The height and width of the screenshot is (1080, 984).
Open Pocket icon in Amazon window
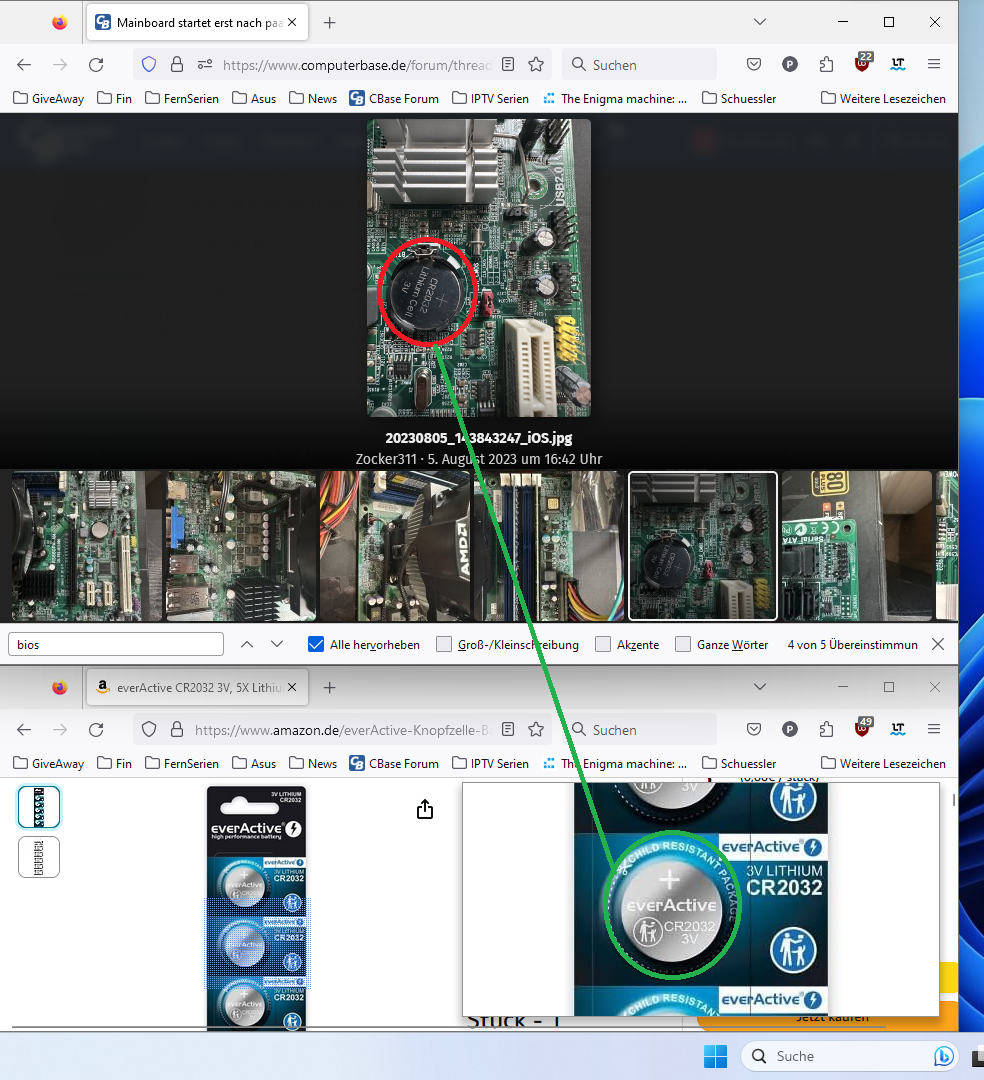pyautogui.click(x=754, y=729)
